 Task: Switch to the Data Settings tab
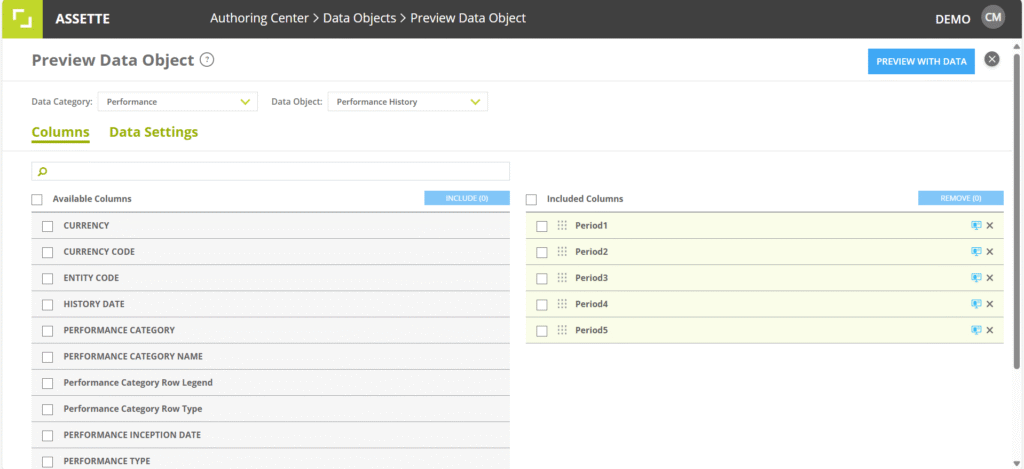(x=153, y=132)
